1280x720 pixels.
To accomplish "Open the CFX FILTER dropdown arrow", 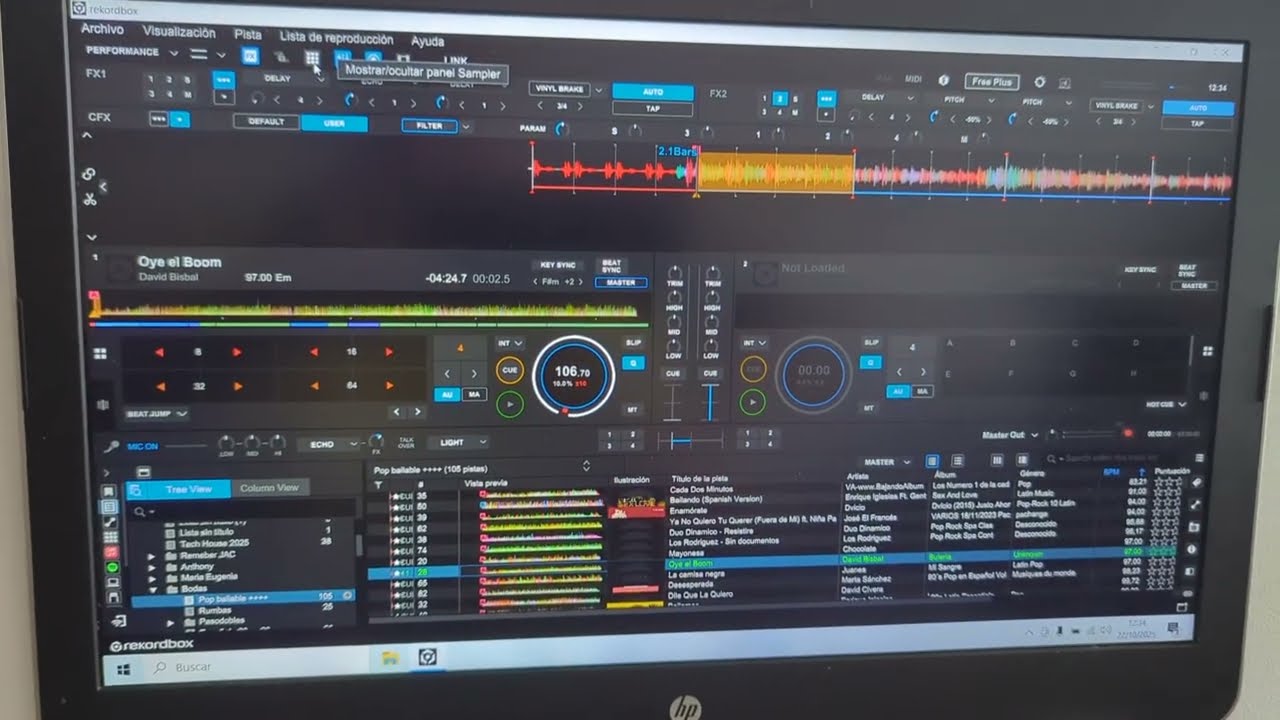I will pyautogui.click(x=465, y=127).
